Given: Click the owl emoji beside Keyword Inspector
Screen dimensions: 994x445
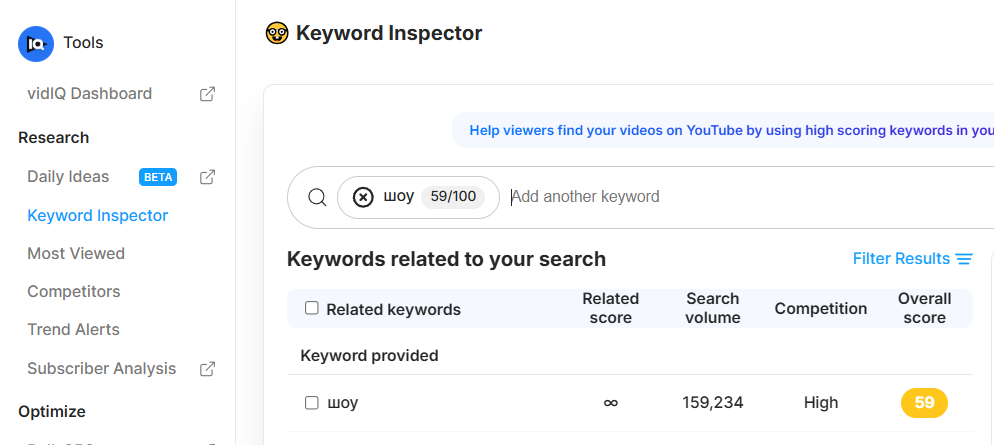Looking at the screenshot, I should [x=277, y=33].
